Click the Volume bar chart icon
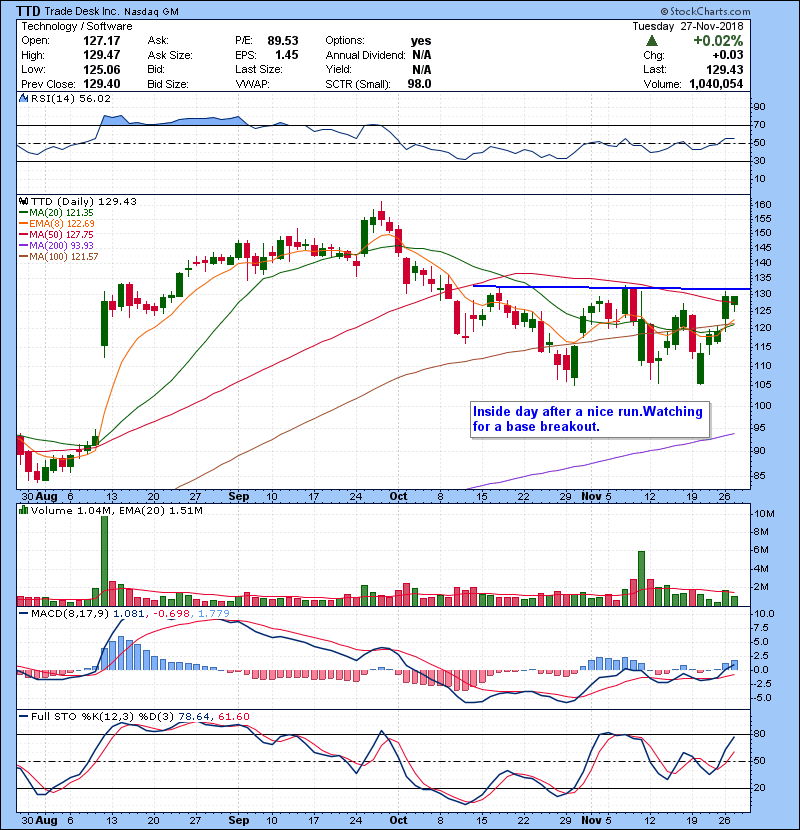Viewport: 800px width, 830px height. click(x=23, y=510)
